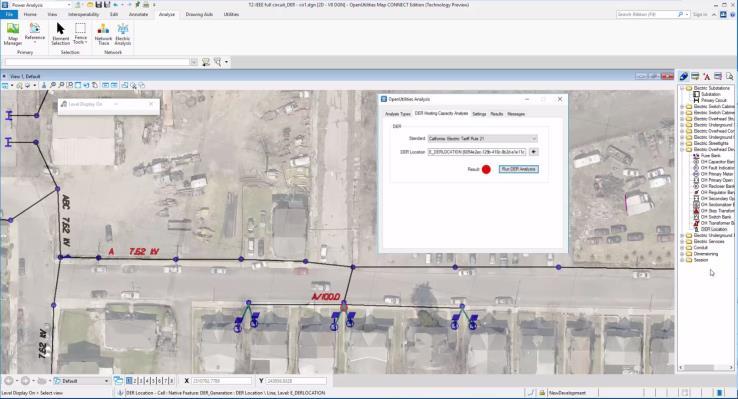Activate the Element Selection tool
Image resolution: width=738 pixels, height=399 pixels.
60,34
